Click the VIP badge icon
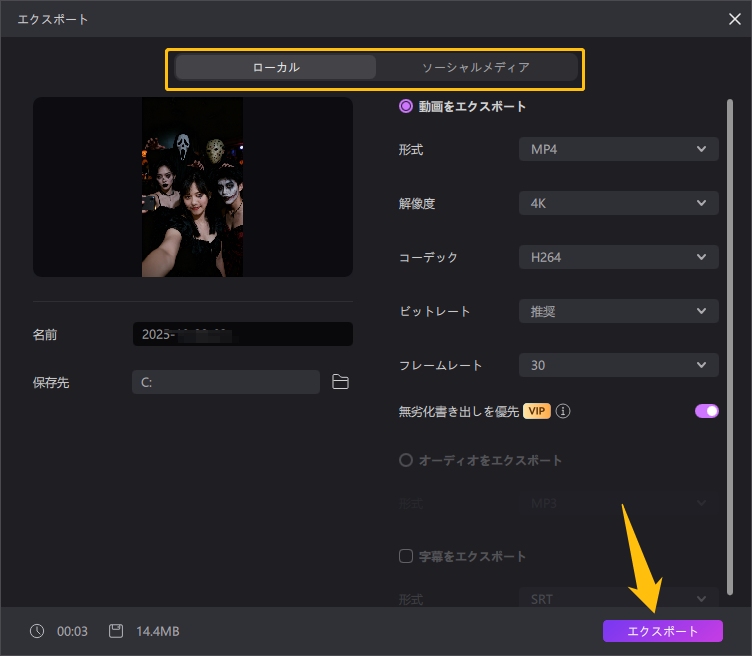Viewport: 752px width, 656px height. 537,411
